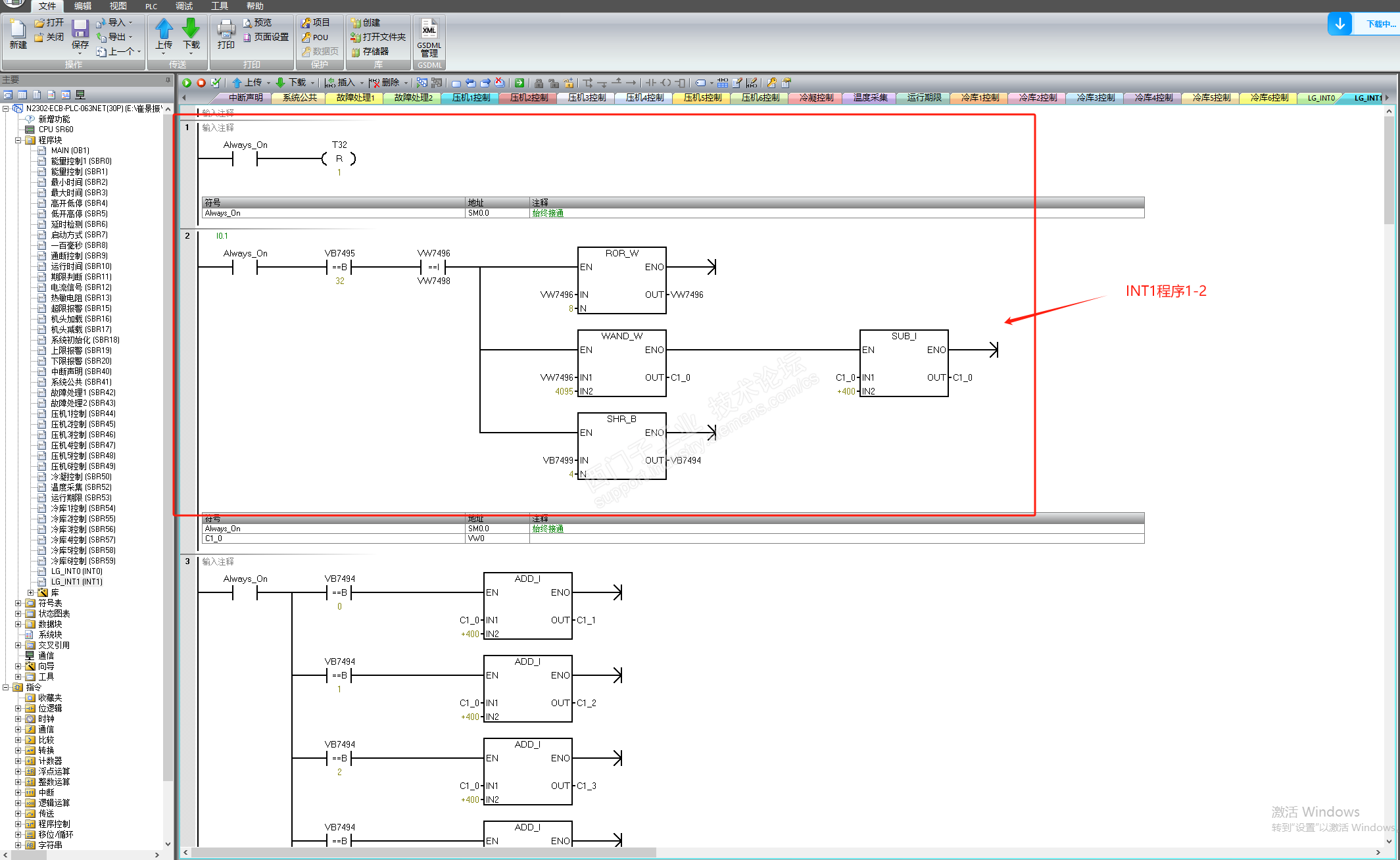
Task: Expand the 位逻辑 instruction folder
Action: (18, 708)
